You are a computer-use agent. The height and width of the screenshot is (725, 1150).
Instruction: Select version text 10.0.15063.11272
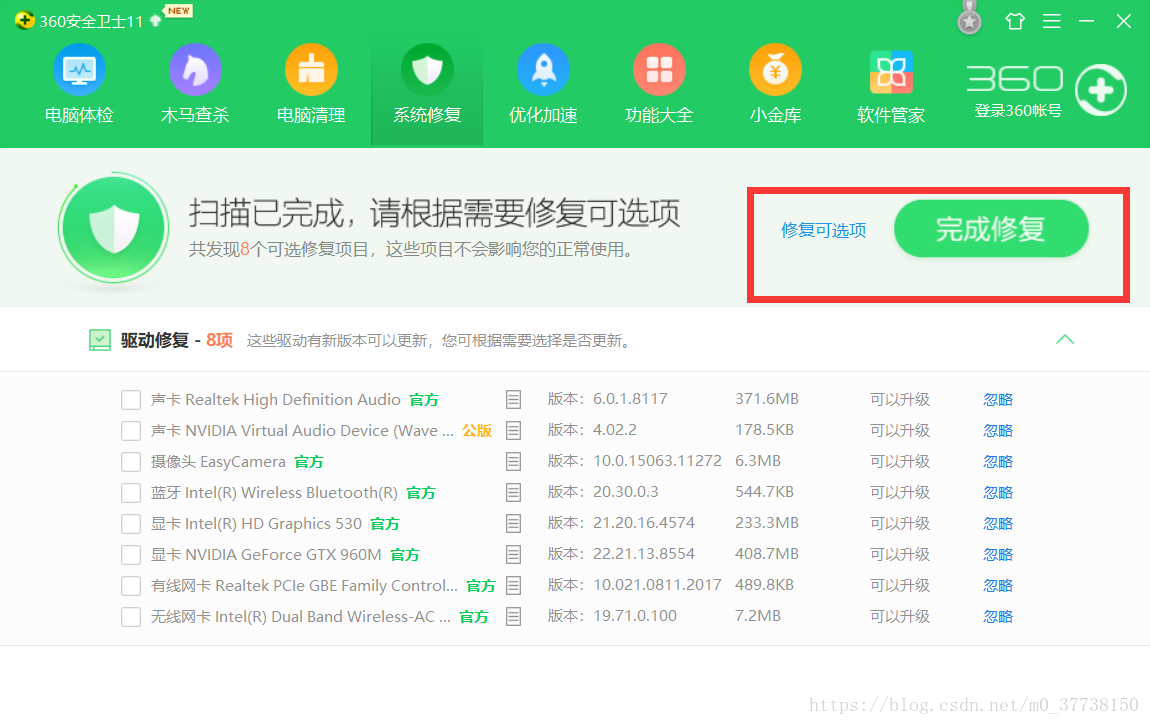pos(657,460)
